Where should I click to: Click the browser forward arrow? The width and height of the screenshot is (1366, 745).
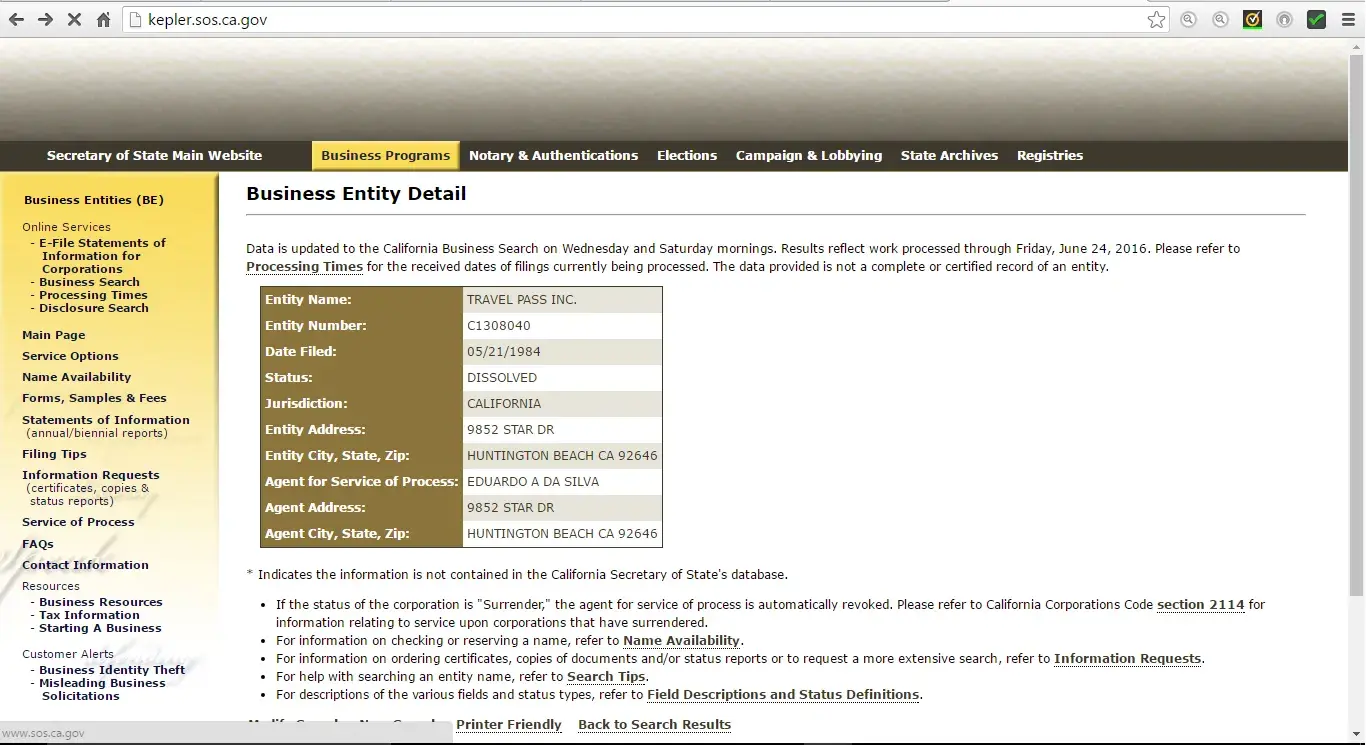(x=45, y=20)
